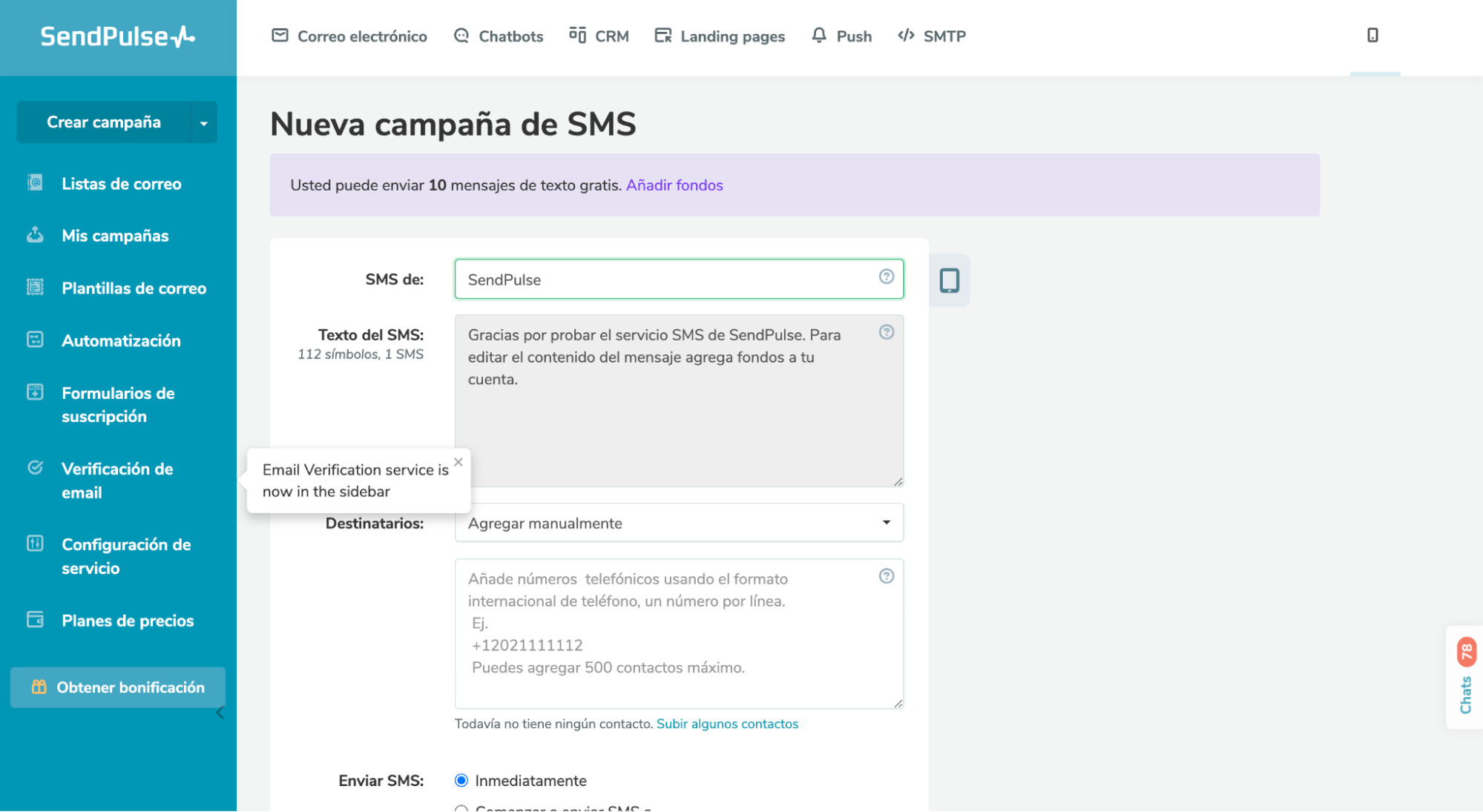Screen dimensions: 1483x812
Task: Click the CRM board icon
Action: [577, 35]
